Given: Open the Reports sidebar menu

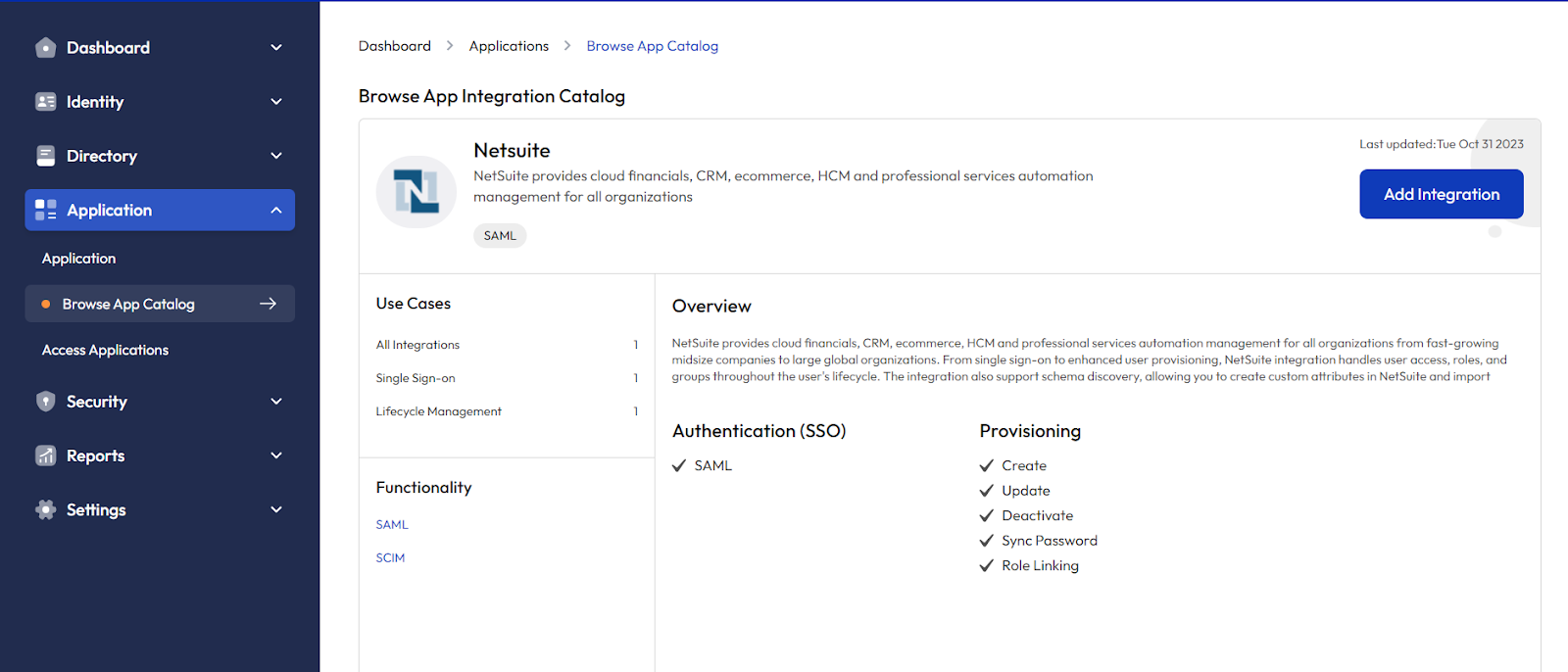Looking at the screenshot, I should pyautogui.click(x=160, y=456).
